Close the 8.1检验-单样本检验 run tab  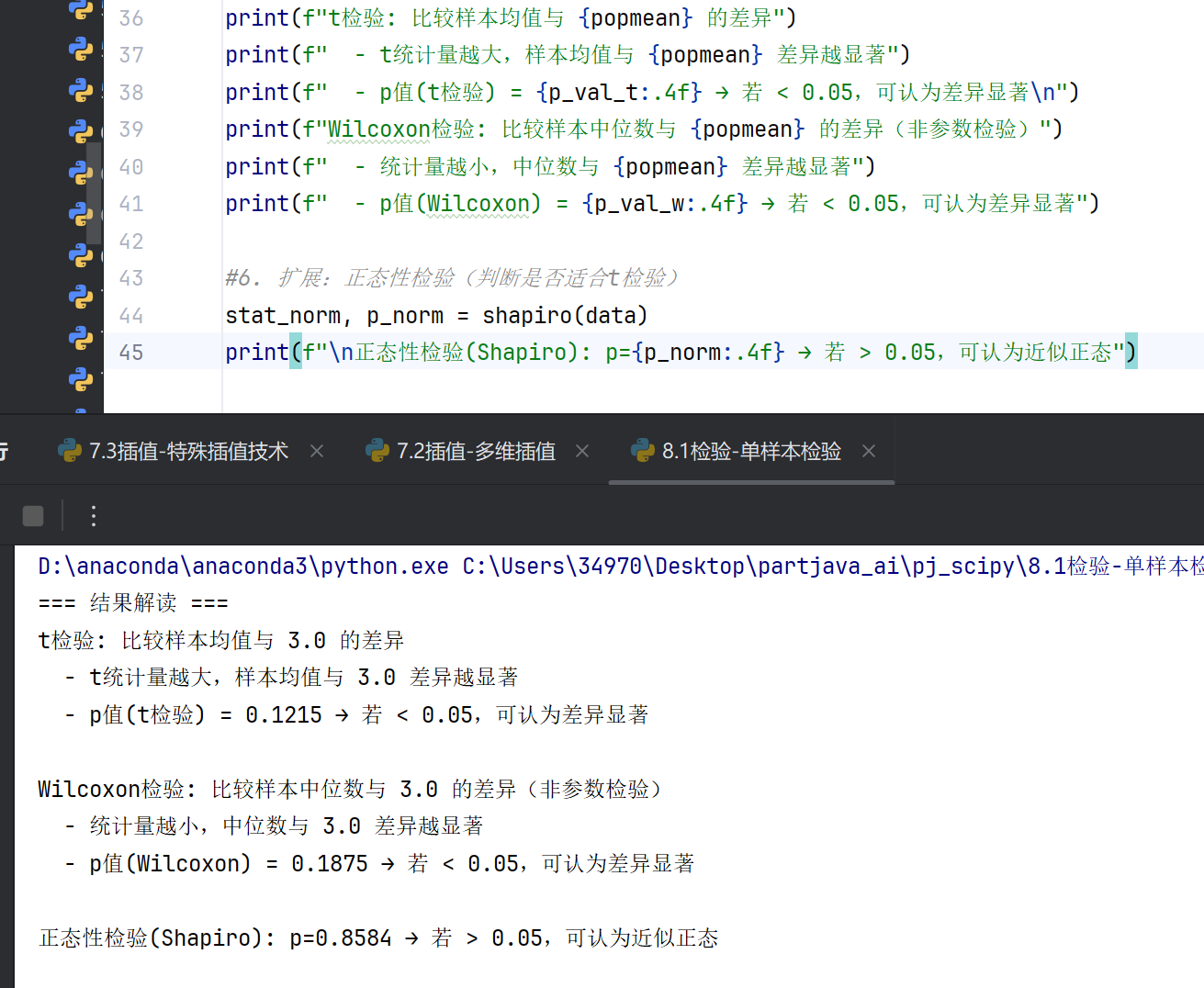click(869, 451)
